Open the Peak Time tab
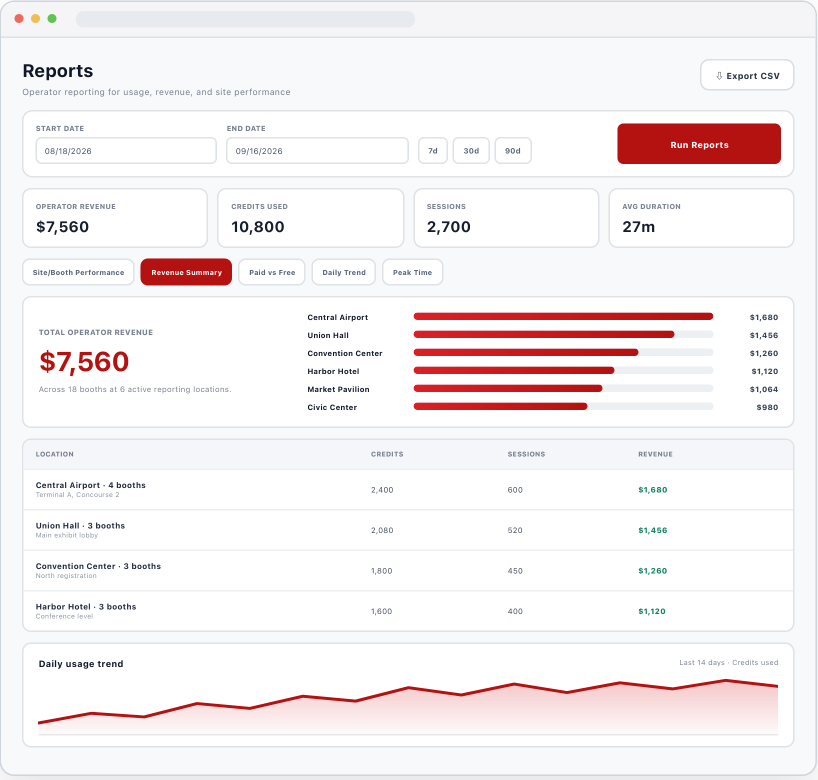The image size is (818, 780). click(x=412, y=272)
